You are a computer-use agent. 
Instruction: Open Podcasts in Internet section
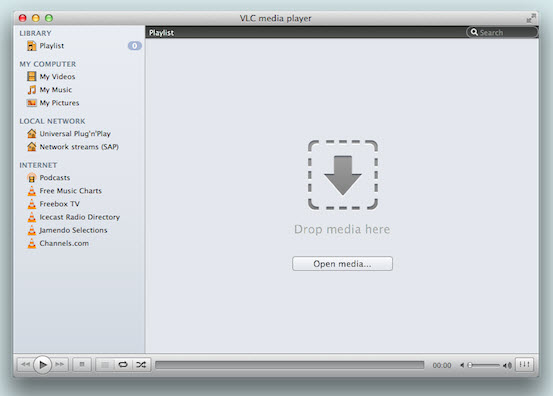(55, 178)
